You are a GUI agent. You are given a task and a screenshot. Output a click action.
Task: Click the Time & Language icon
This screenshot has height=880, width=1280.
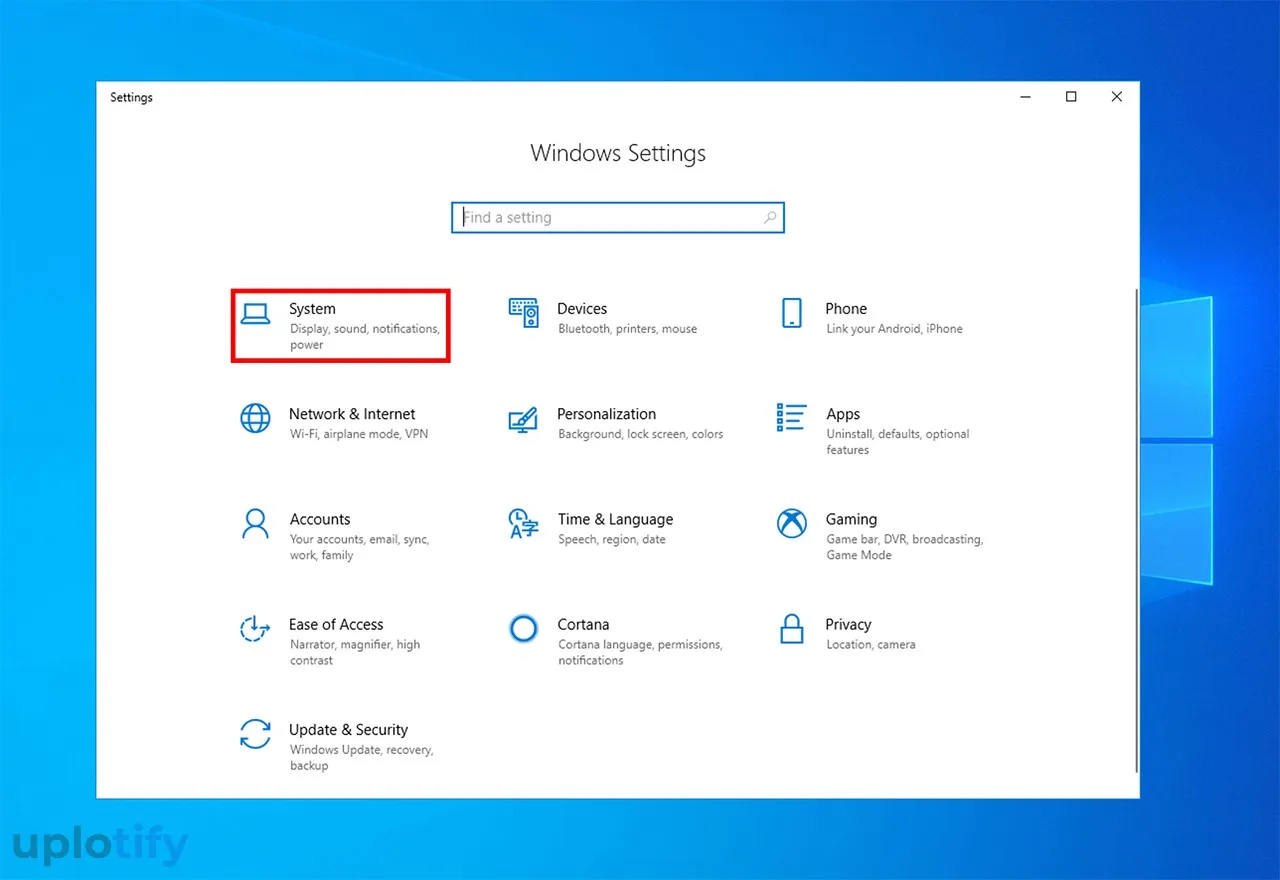tap(523, 523)
